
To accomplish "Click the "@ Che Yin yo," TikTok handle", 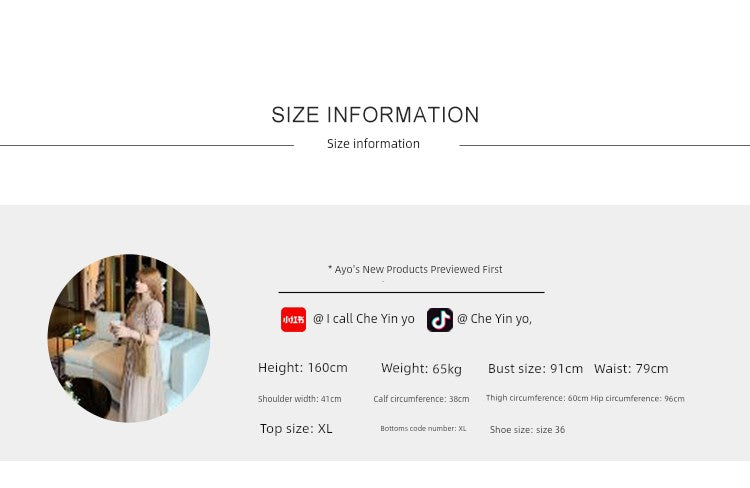I will (x=494, y=319).
